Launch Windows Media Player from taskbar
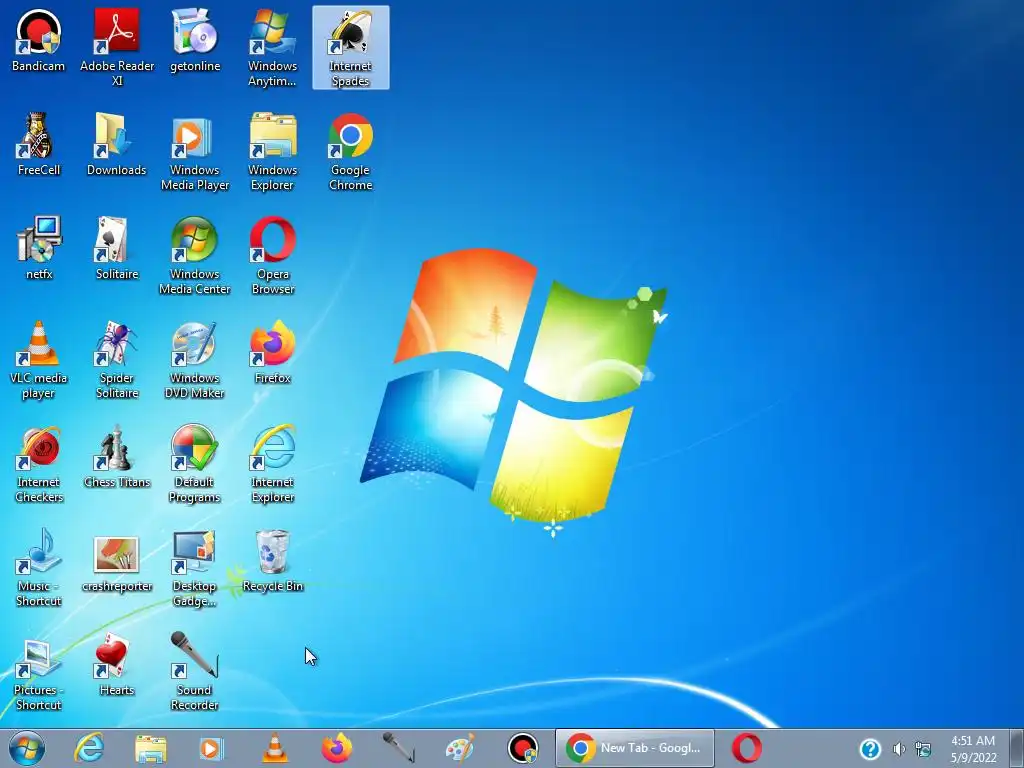The height and width of the screenshot is (768, 1024). click(x=211, y=748)
